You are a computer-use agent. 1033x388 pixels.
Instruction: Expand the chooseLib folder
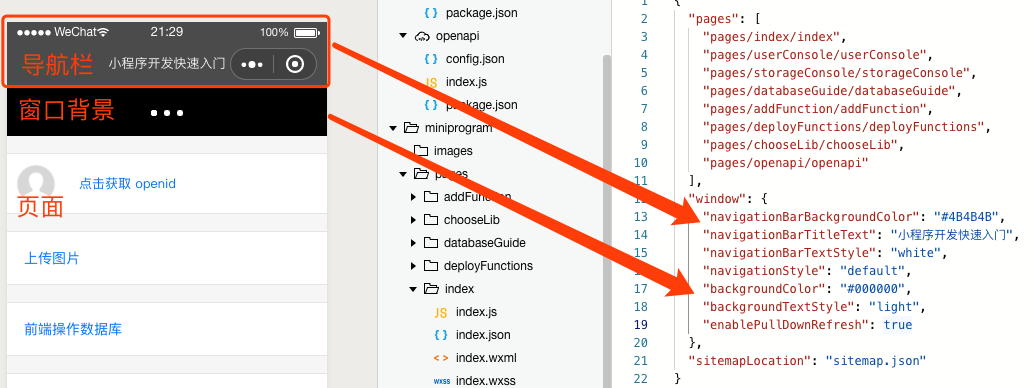click(413, 220)
